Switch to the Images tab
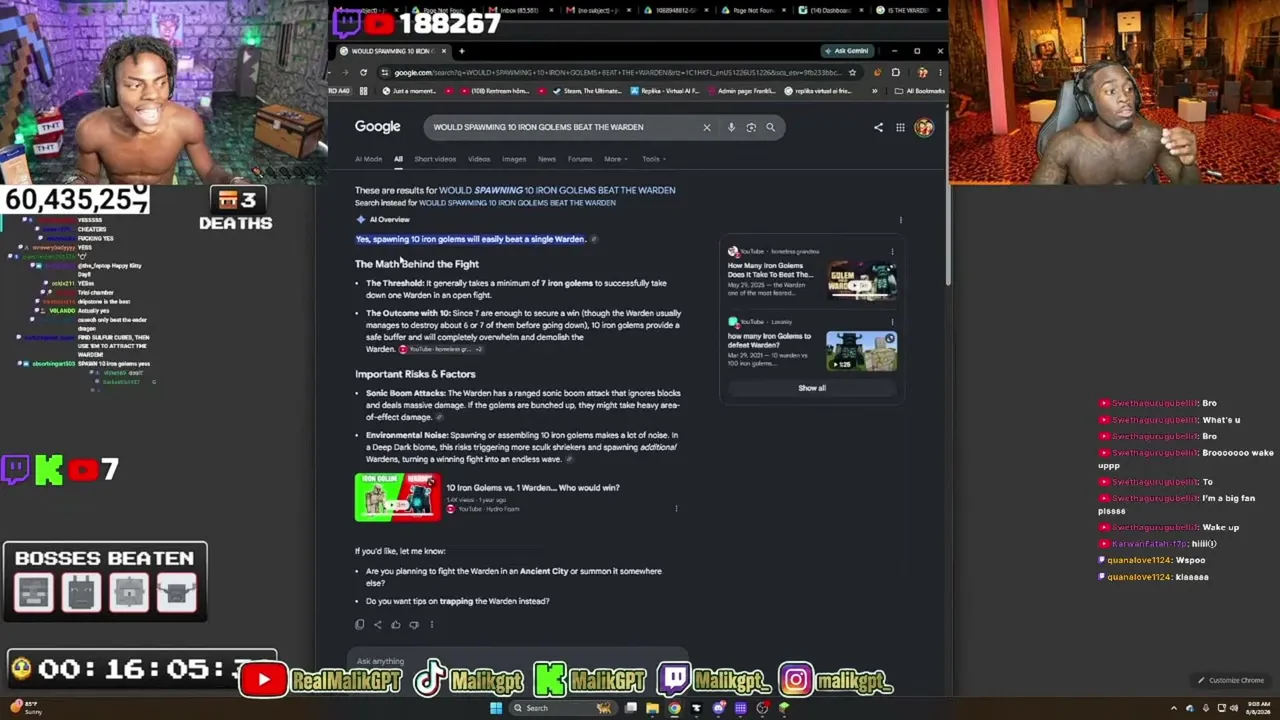 (x=514, y=159)
